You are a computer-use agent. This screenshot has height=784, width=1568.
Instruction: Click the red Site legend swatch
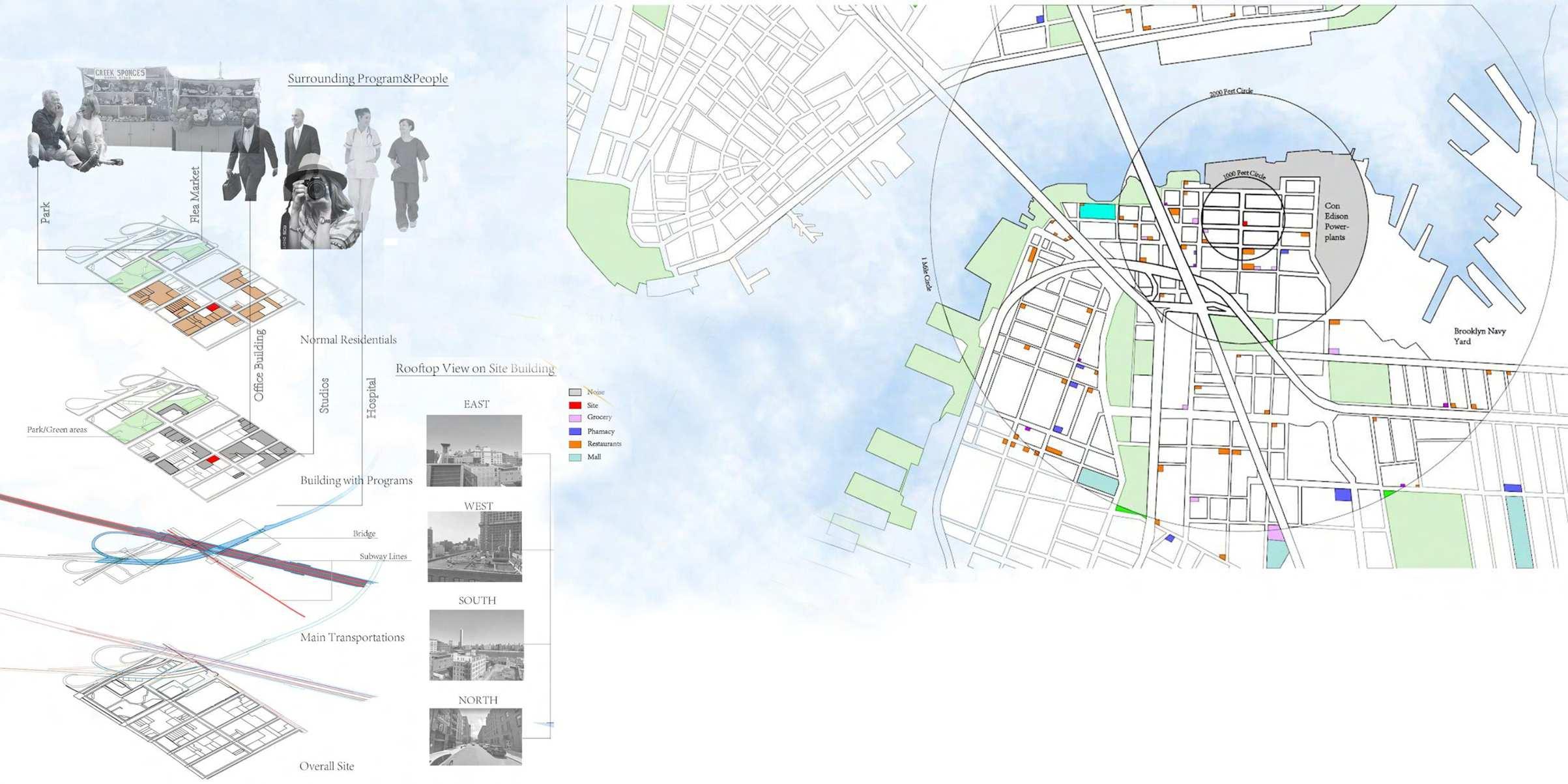pyautogui.click(x=575, y=405)
